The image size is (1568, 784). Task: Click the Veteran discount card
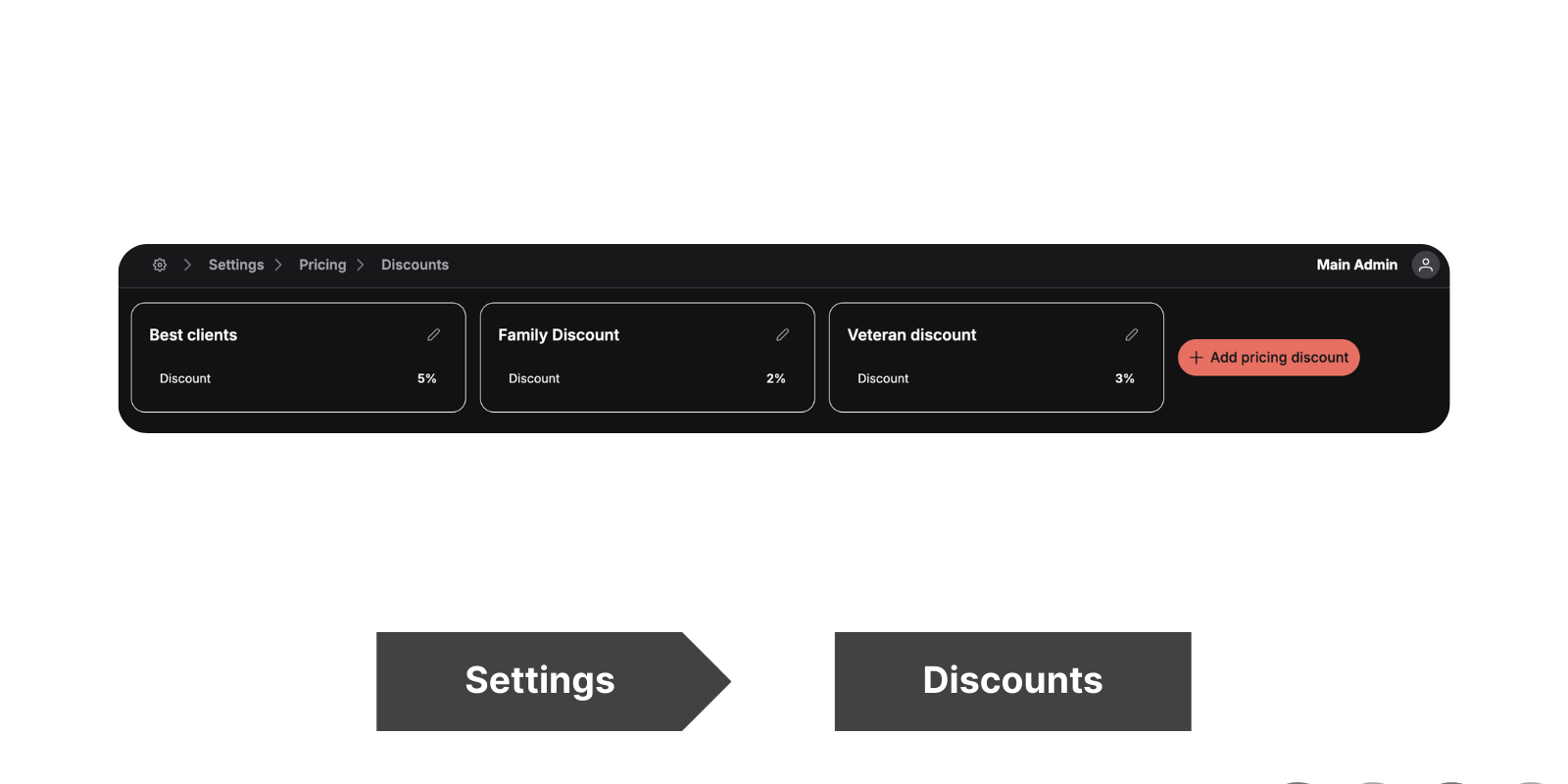(x=996, y=357)
